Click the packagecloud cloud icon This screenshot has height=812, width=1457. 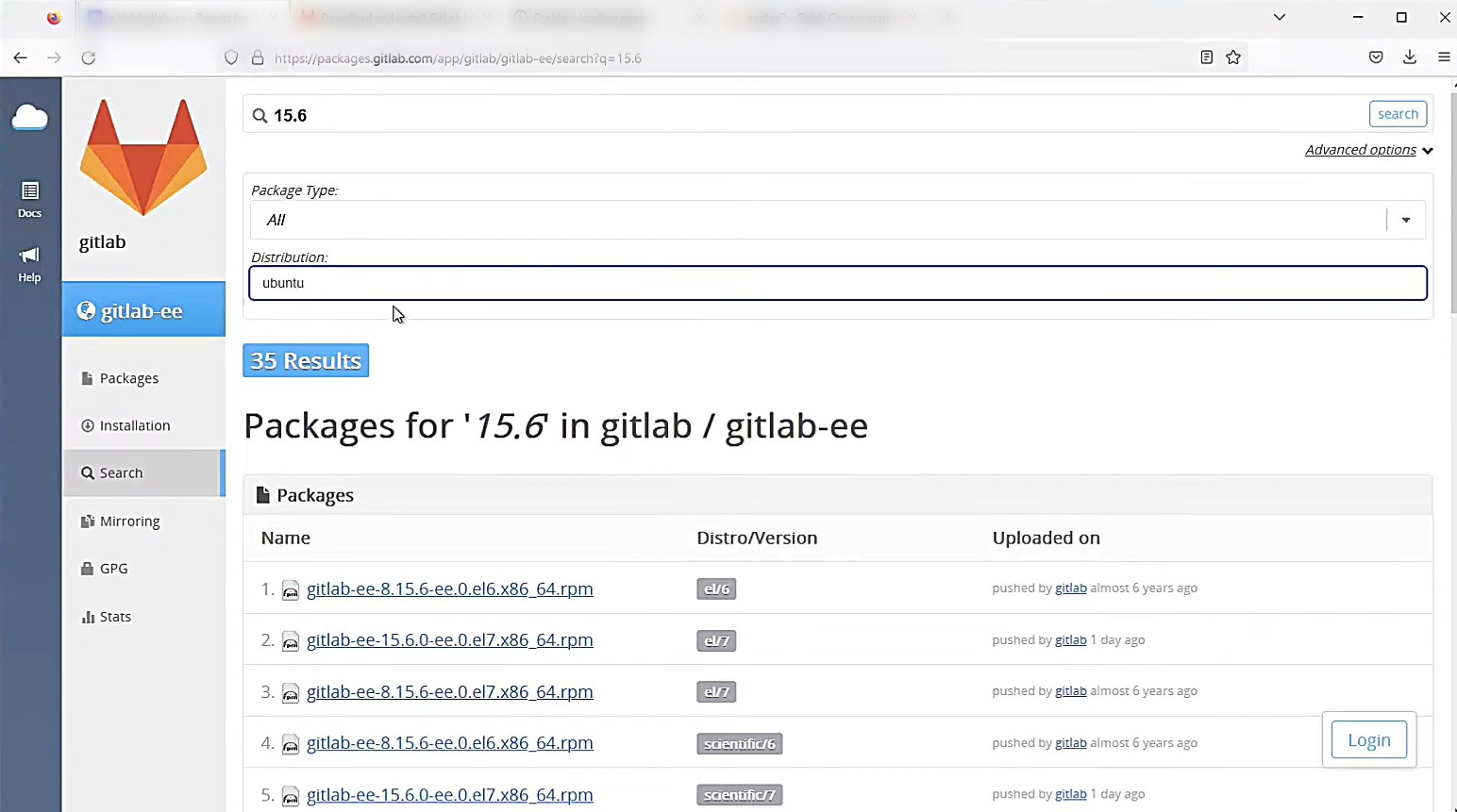30,118
